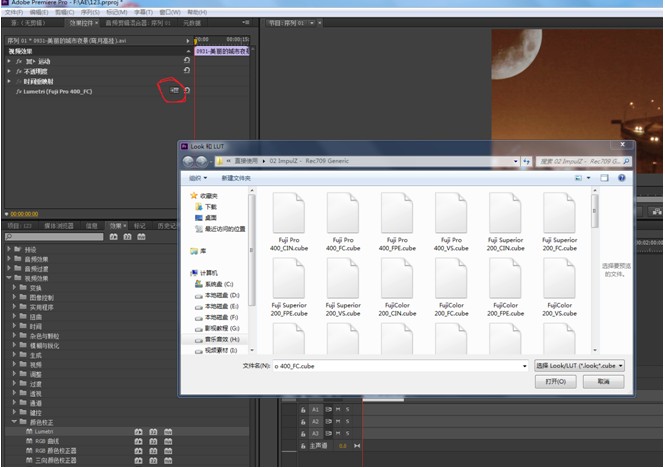Image resolution: width=665 pixels, height=468 pixels.
Task: Select Fuji Pro 400_VS.cube file
Action: pyautogui.click(x=451, y=222)
